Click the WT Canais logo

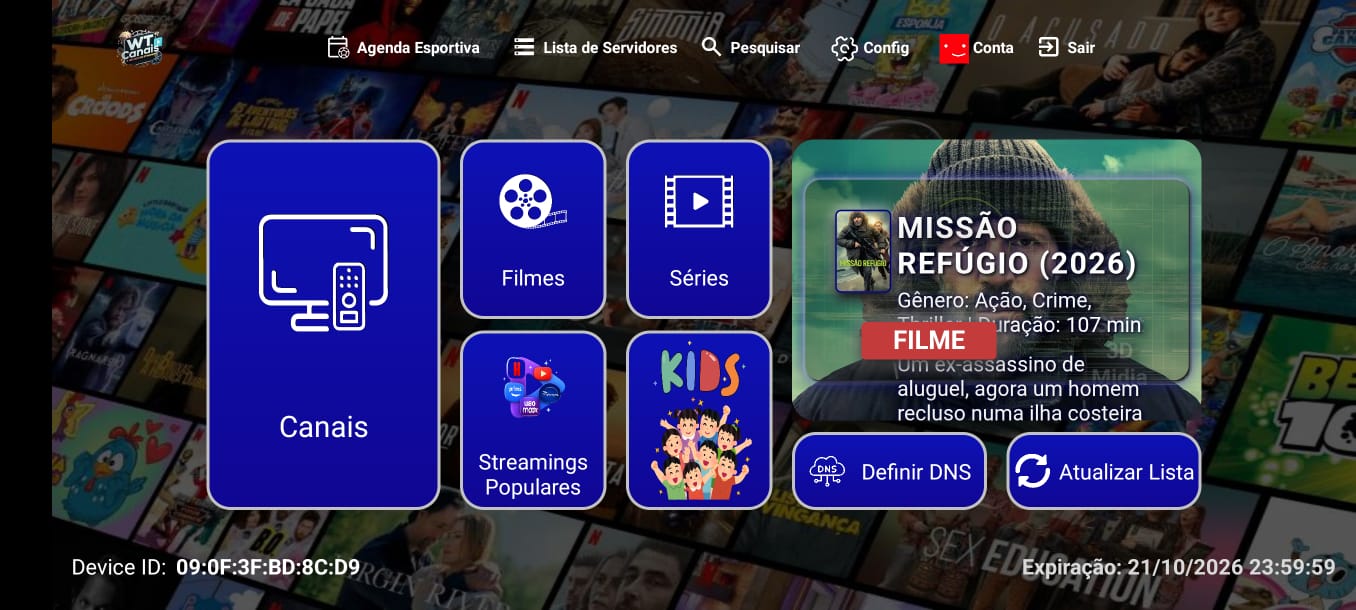(139, 46)
